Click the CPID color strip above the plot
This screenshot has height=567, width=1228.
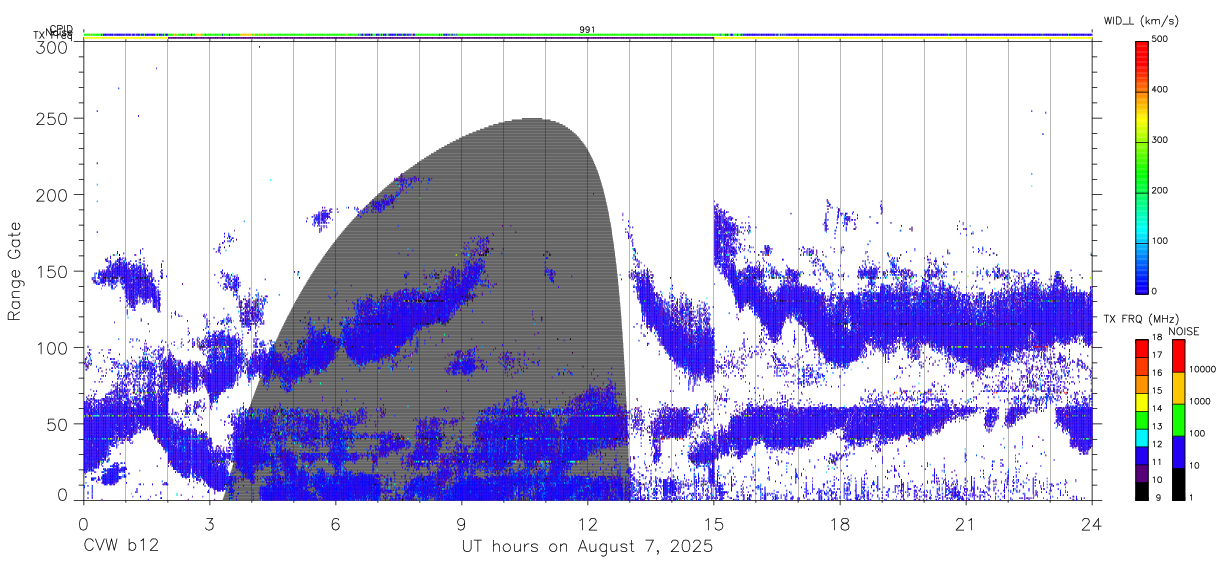tap(587, 34)
